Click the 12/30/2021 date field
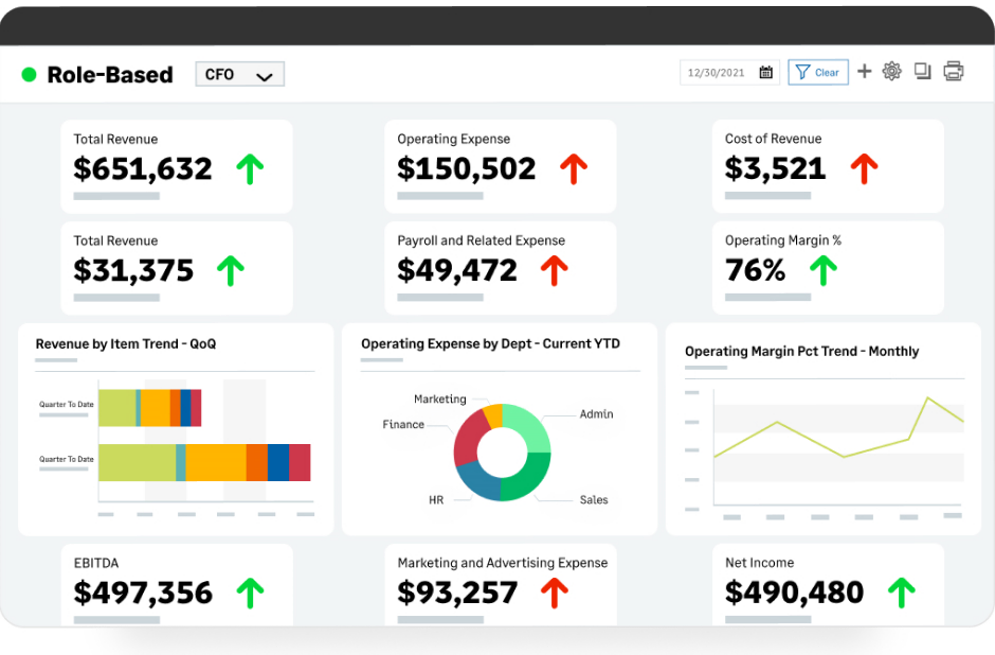The width and height of the screenshot is (995, 655). pyautogui.click(x=720, y=72)
